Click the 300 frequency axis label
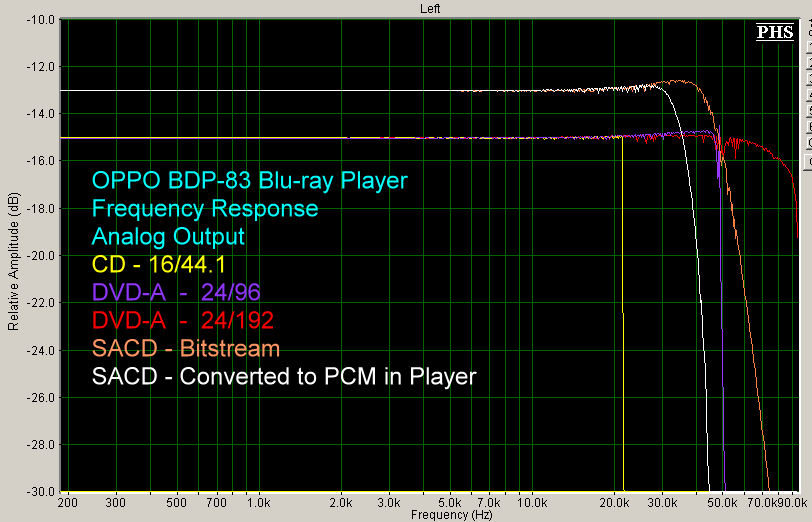 (x=115, y=503)
